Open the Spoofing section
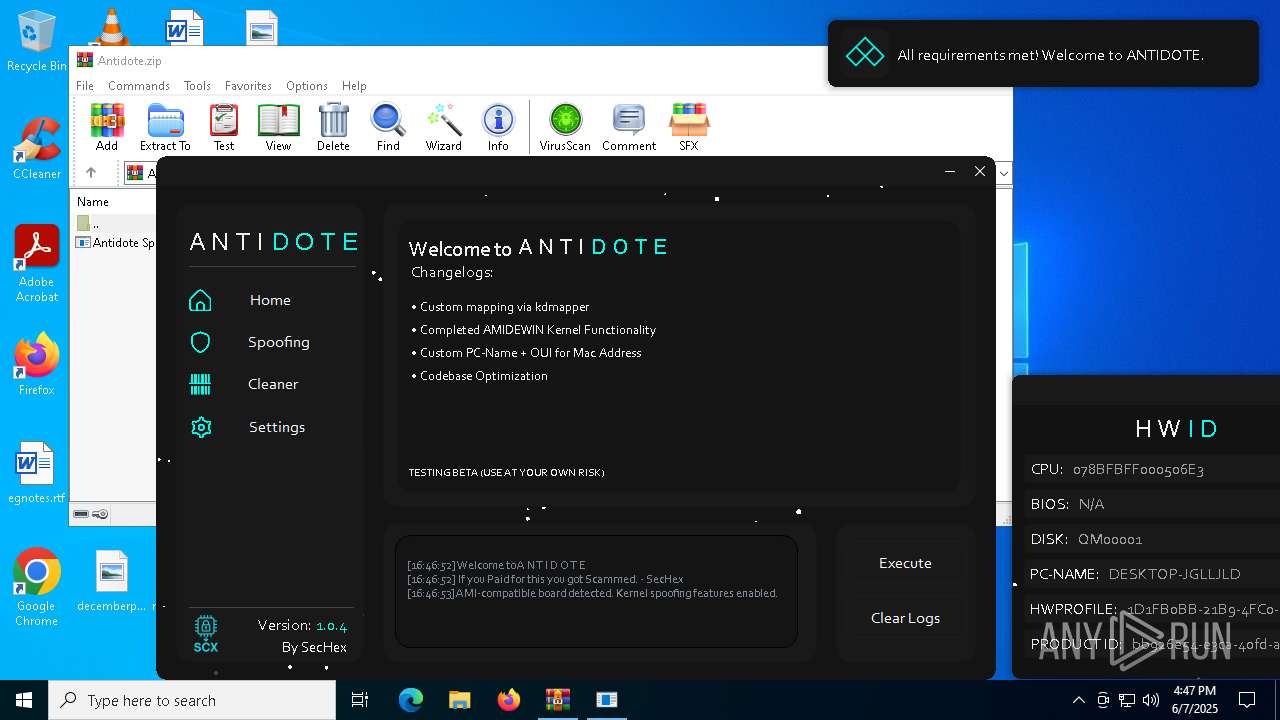 coord(278,342)
